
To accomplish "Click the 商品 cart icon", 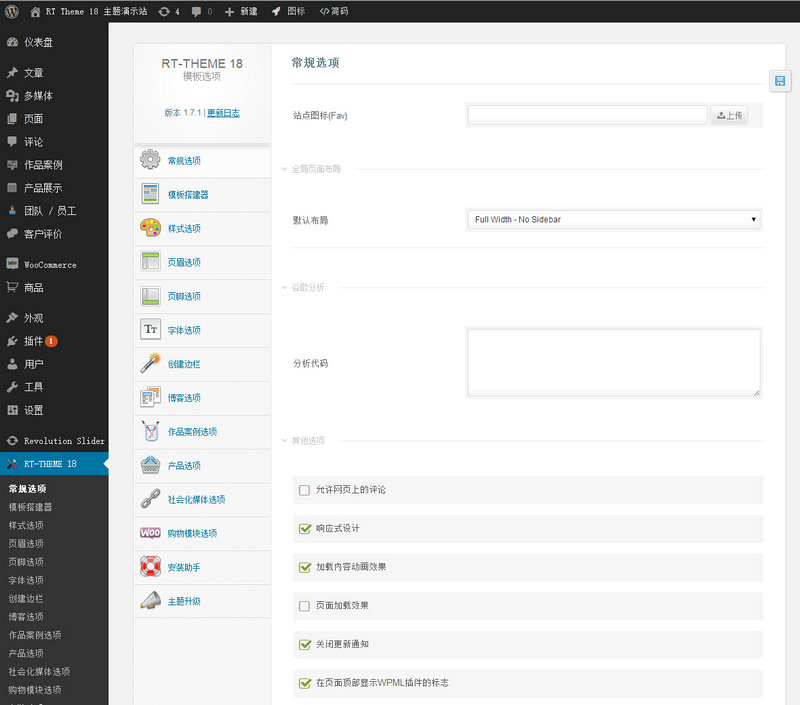I will tap(13, 287).
